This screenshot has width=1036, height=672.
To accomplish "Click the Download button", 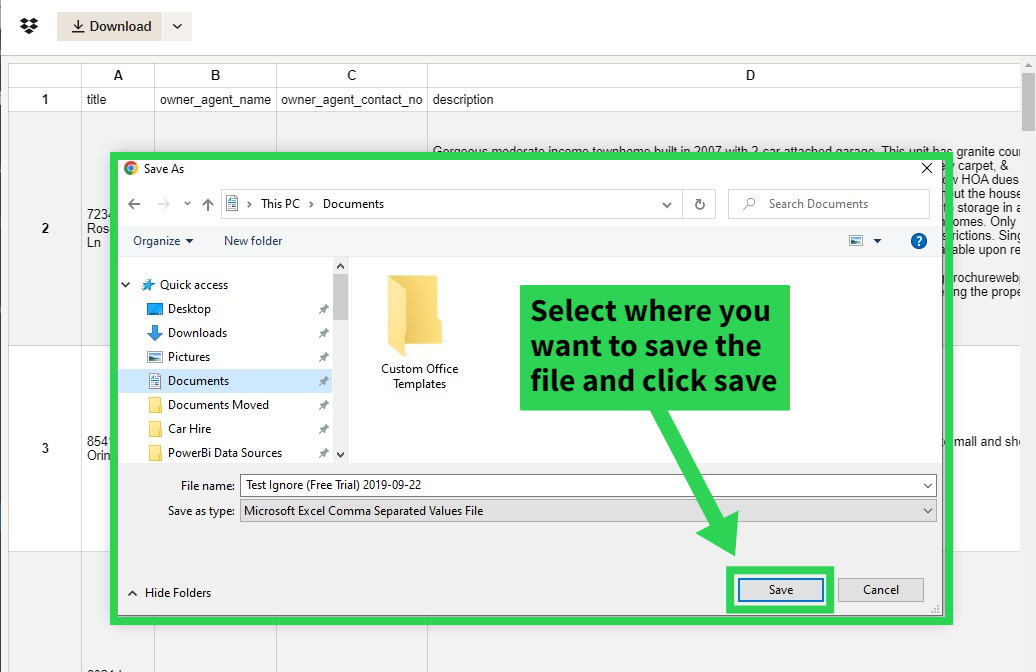I will tap(109, 26).
